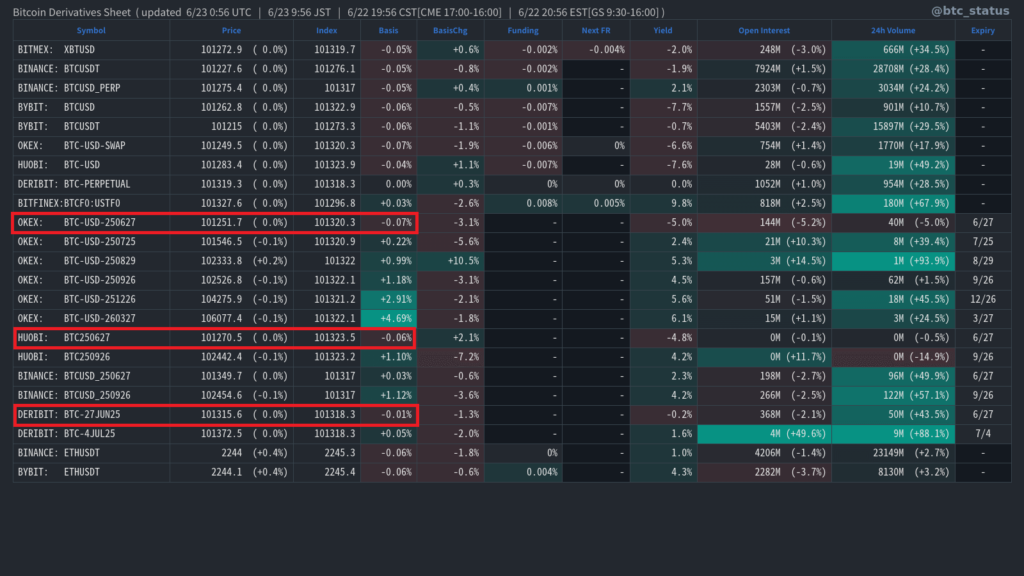Click the 28708M (+28.4%) 24h volume cell
Viewport: 1024px width, 576px height.
(893, 69)
